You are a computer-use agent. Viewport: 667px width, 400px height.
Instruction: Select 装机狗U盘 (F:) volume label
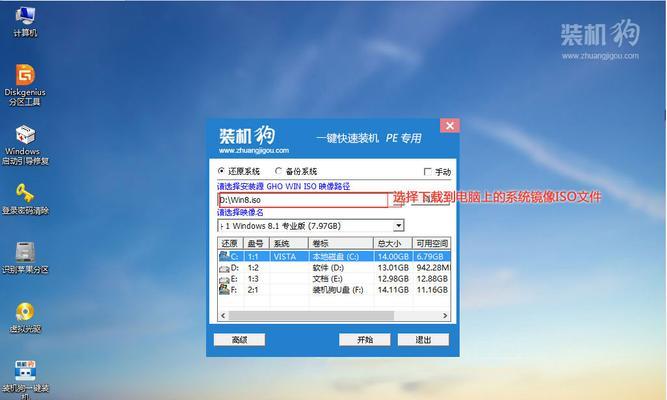pyautogui.click(x=338, y=290)
